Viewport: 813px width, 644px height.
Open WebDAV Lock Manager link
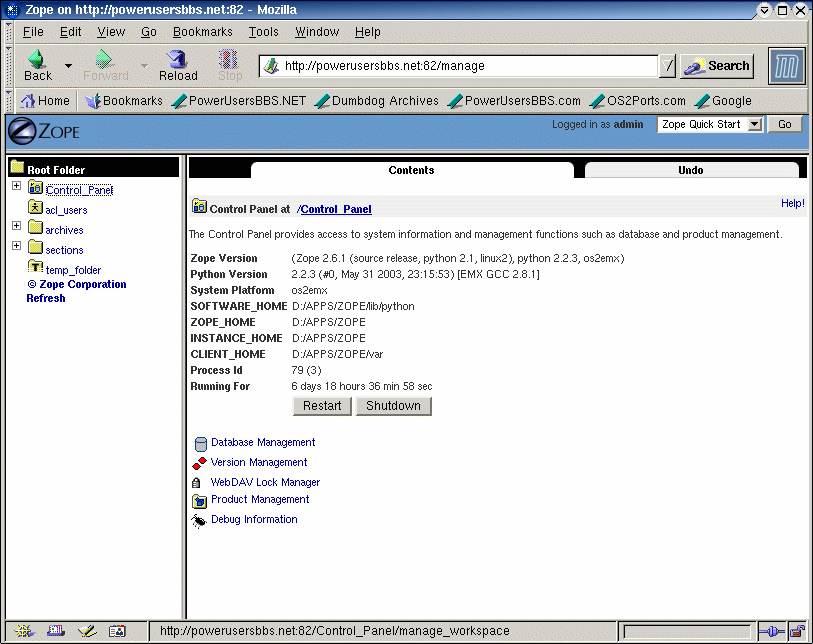click(x=265, y=482)
